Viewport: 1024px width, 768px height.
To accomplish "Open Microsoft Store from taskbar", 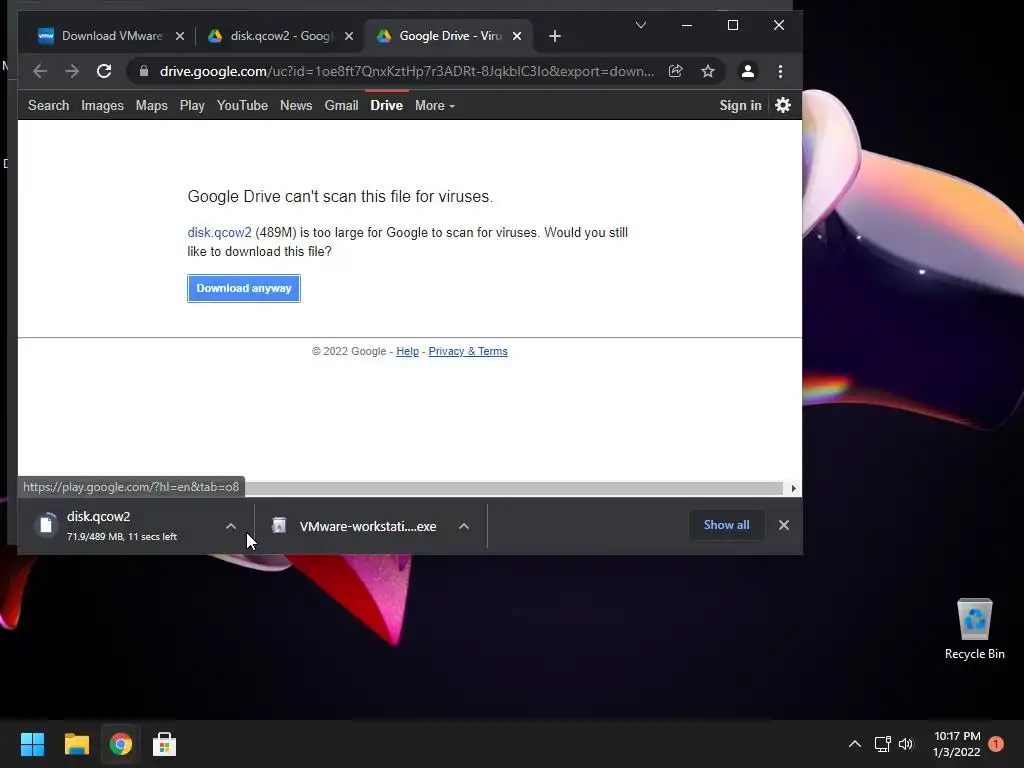I will (x=164, y=744).
